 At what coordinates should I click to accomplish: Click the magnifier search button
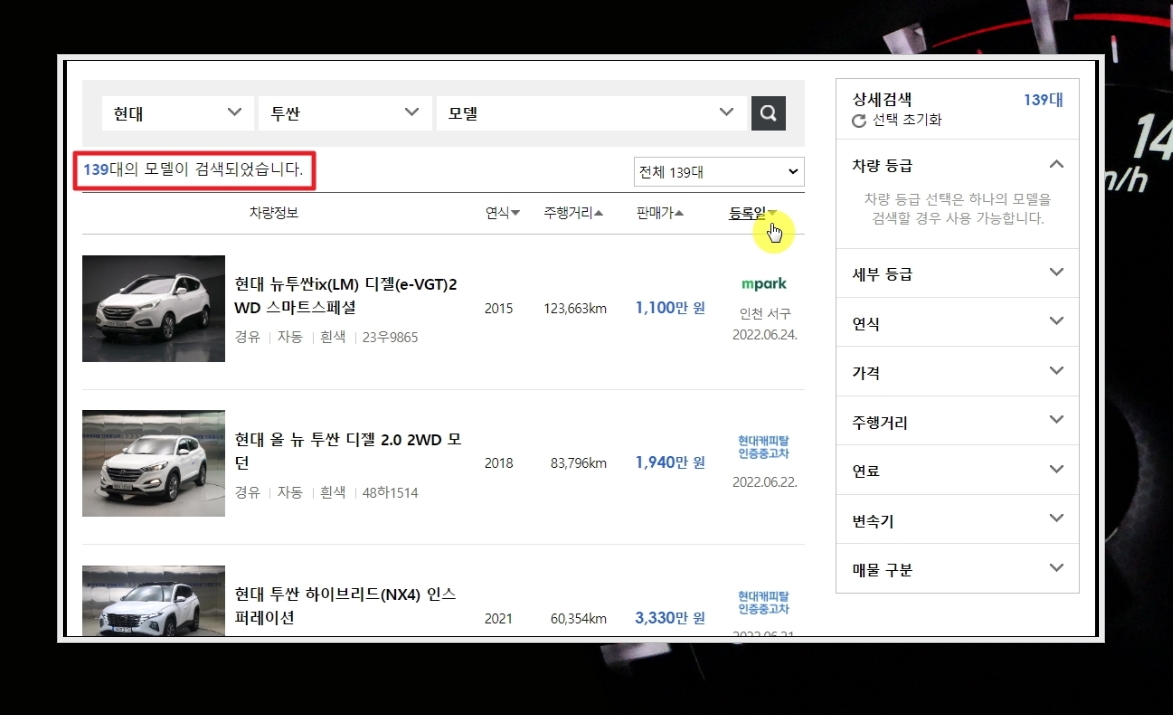(x=768, y=113)
